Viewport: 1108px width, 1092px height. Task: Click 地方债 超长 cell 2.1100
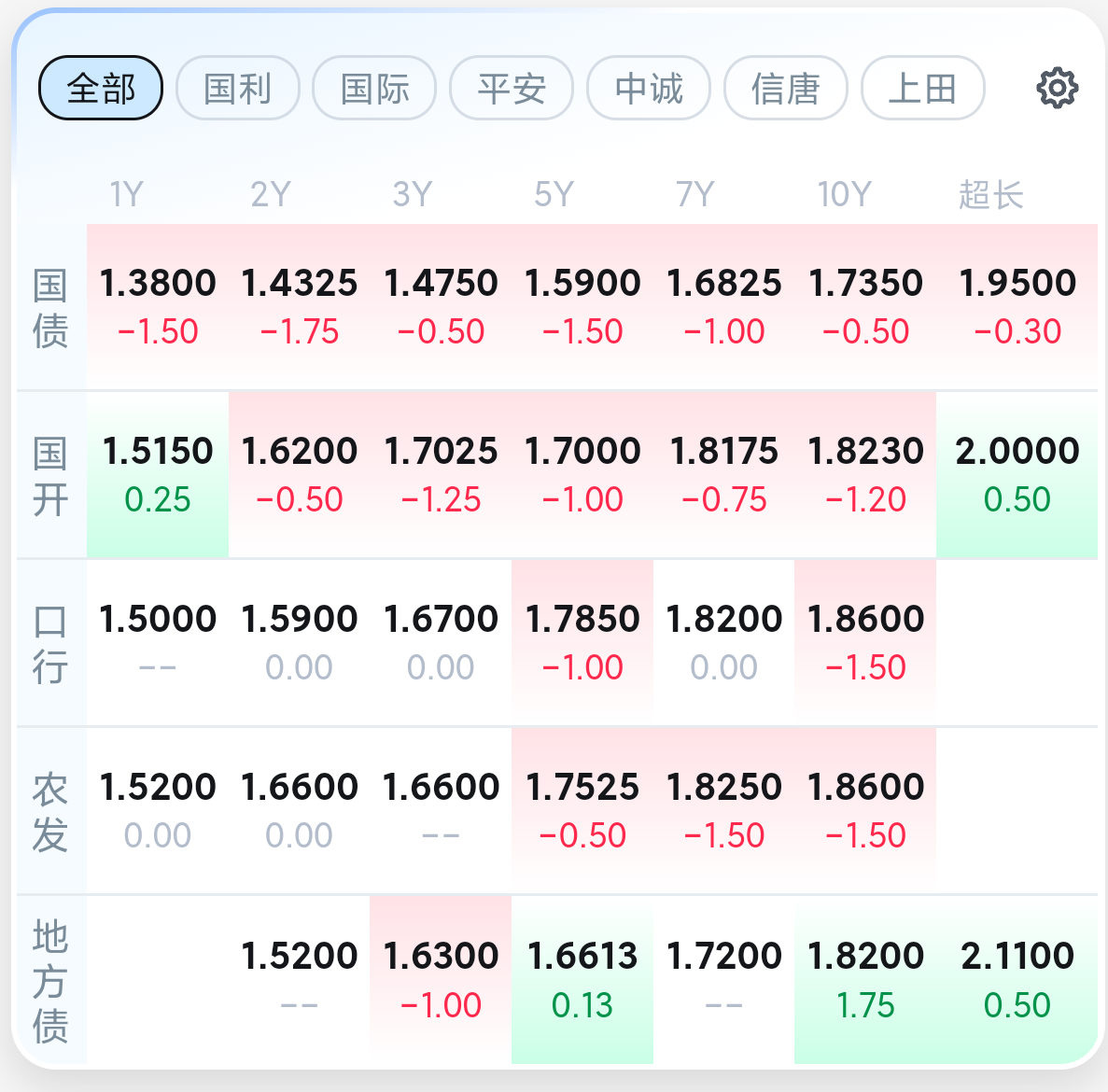click(1017, 980)
